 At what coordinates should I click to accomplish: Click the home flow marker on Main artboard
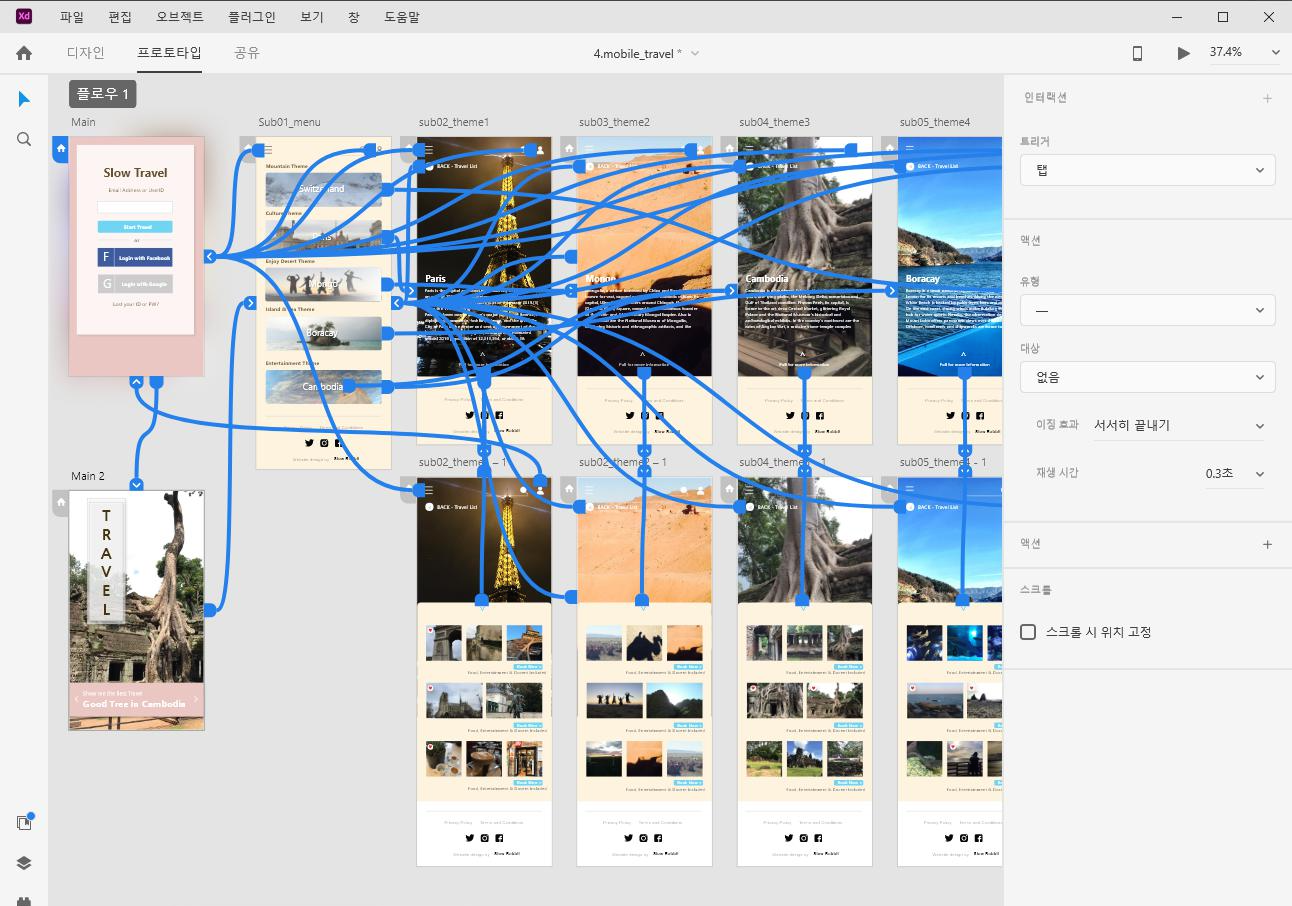pyautogui.click(x=61, y=149)
